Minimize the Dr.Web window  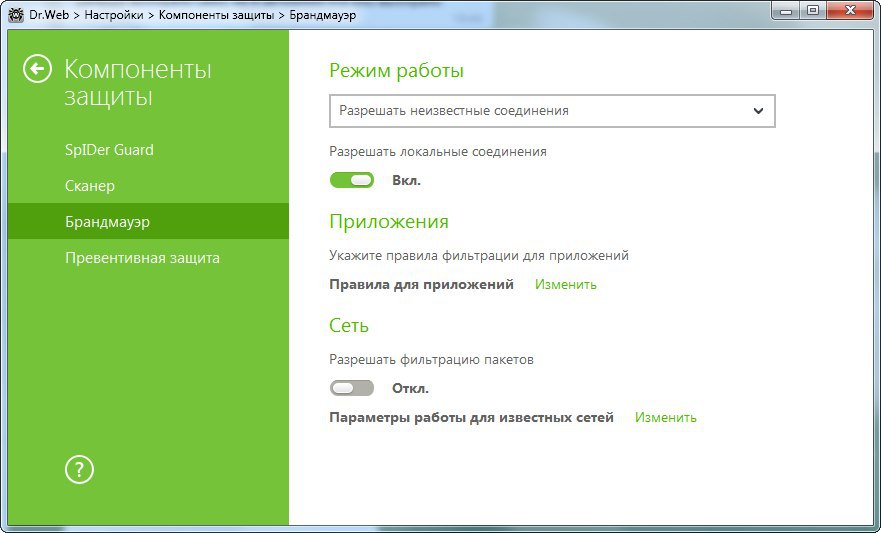[x=786, y=11]
